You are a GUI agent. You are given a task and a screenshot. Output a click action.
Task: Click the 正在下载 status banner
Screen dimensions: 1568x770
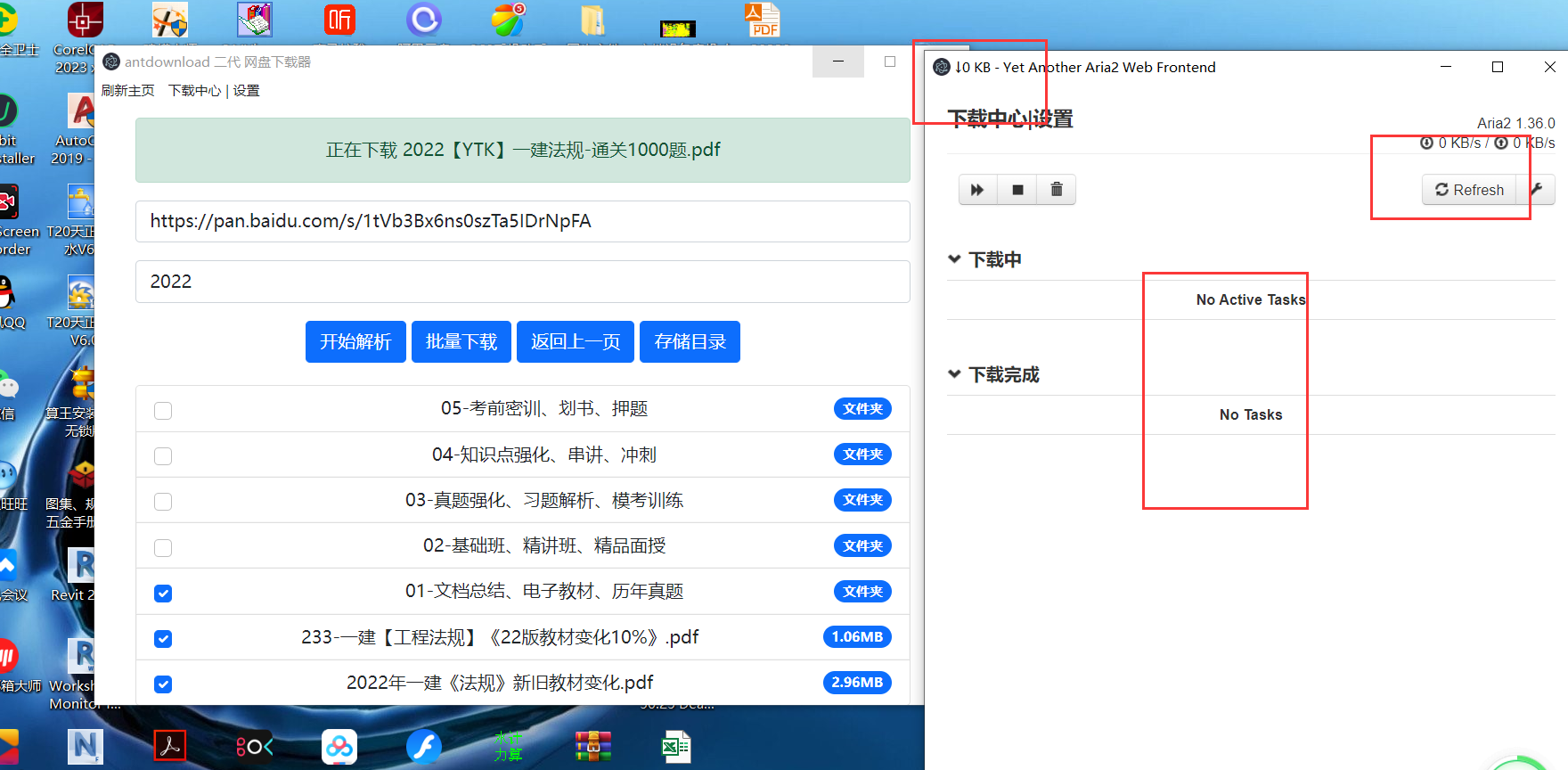523,150
